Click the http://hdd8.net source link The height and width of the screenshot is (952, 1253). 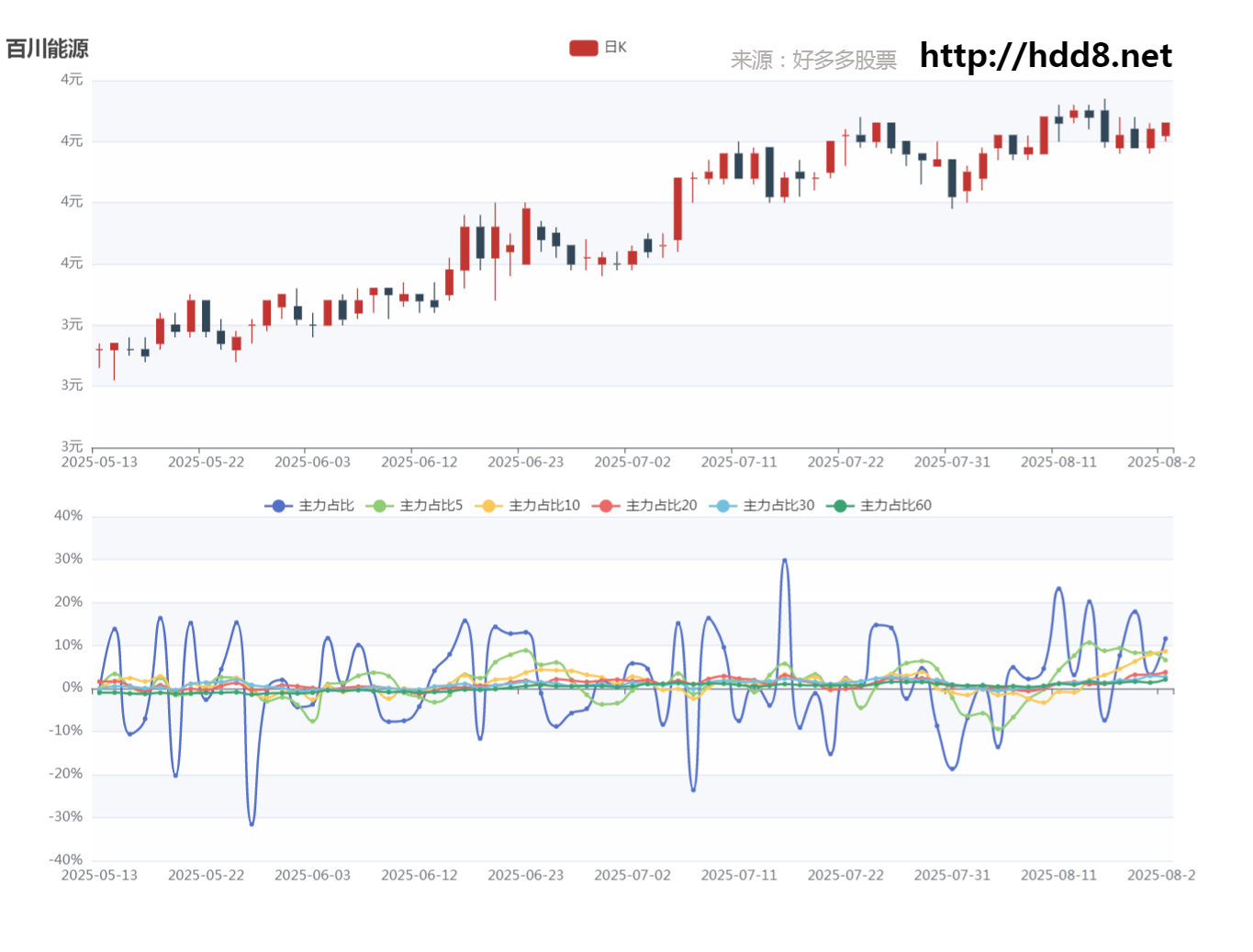click(x=1046, y=56)
